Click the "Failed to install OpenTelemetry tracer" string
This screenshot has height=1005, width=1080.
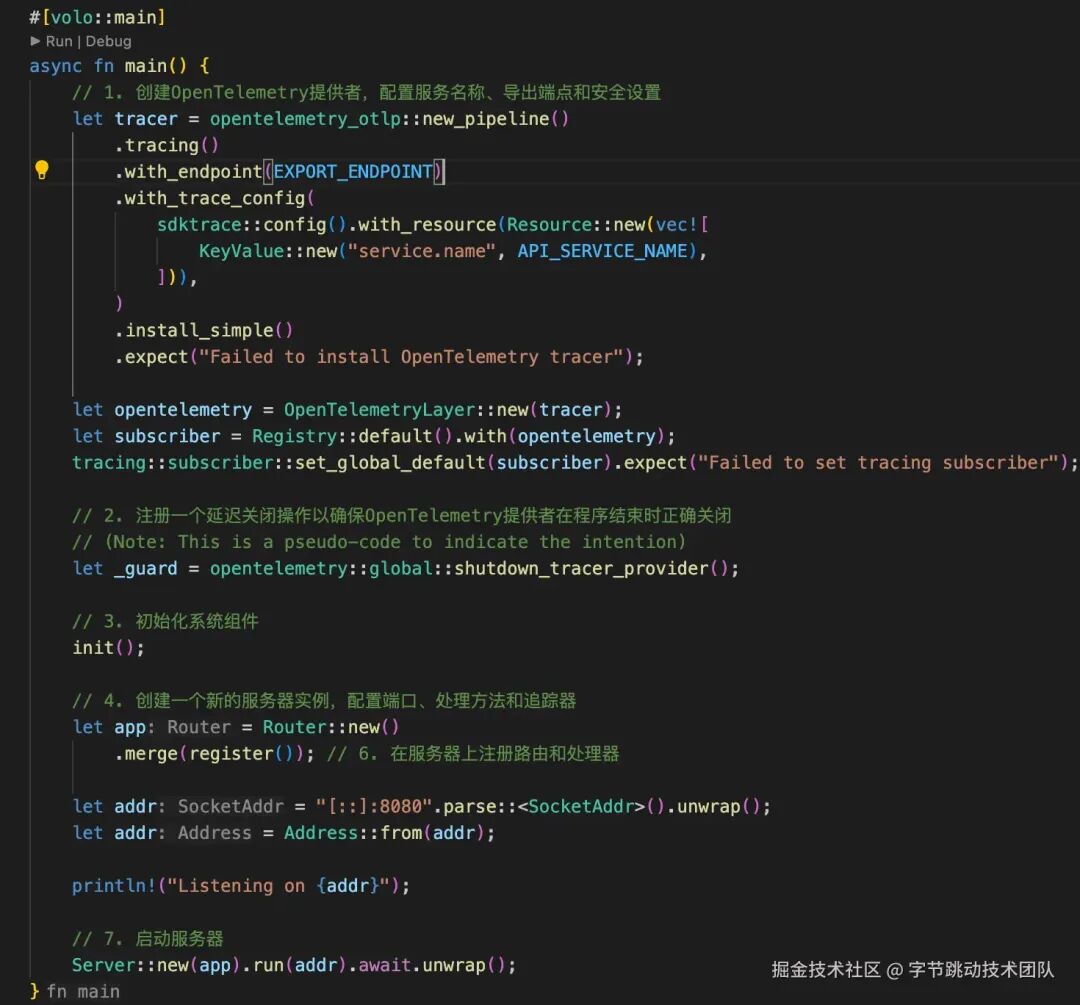(x=411, y=357)
